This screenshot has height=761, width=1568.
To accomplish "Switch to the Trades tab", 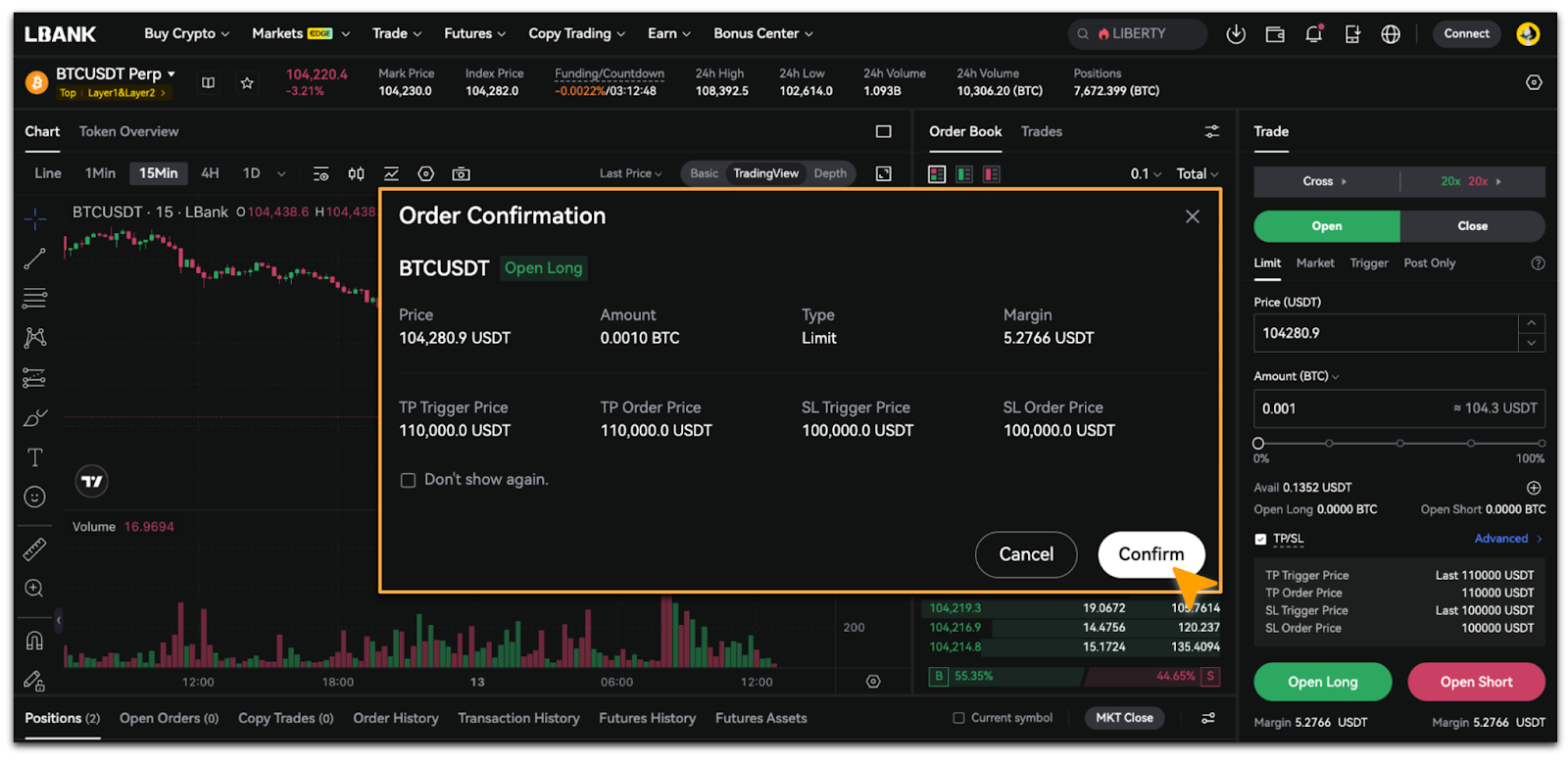I will (1041, 131).
